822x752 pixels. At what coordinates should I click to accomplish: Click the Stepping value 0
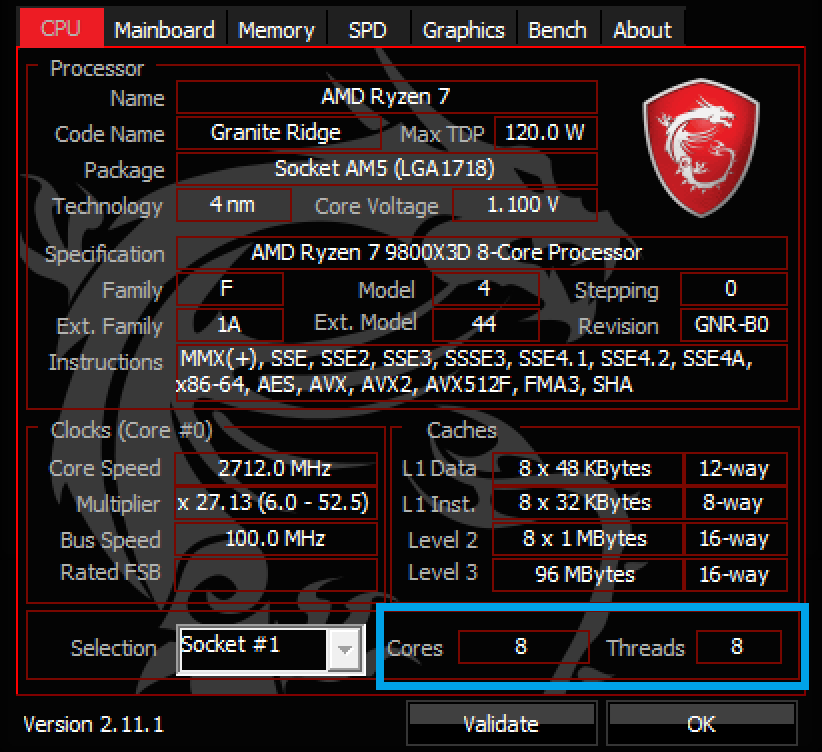coord(734,289)
